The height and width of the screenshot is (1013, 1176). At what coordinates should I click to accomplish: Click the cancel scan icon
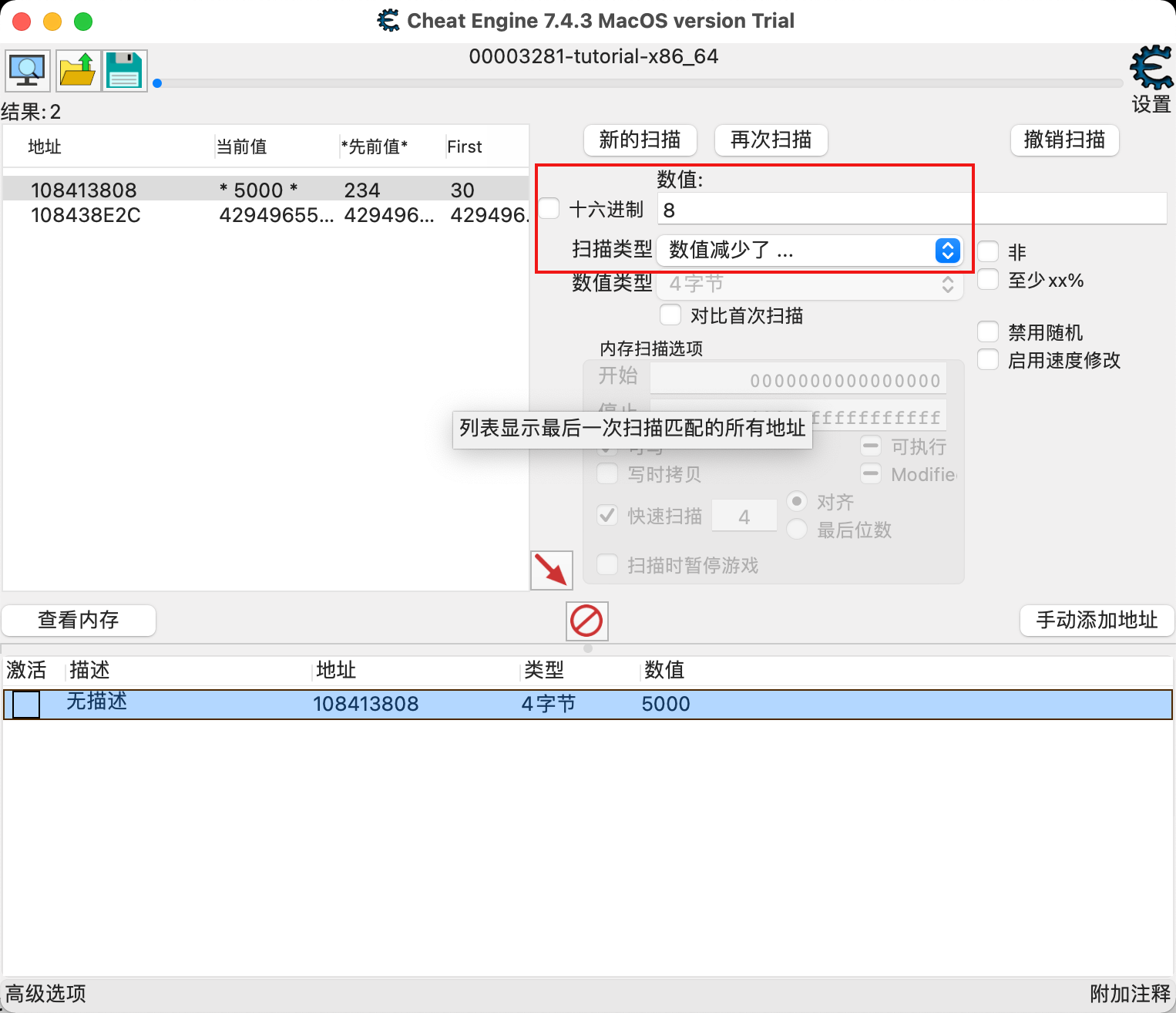[x=586, y=621]
